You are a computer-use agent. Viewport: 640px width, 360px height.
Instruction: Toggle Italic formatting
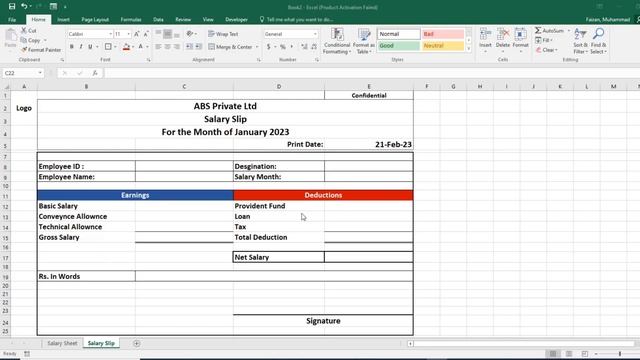[81, 47]
